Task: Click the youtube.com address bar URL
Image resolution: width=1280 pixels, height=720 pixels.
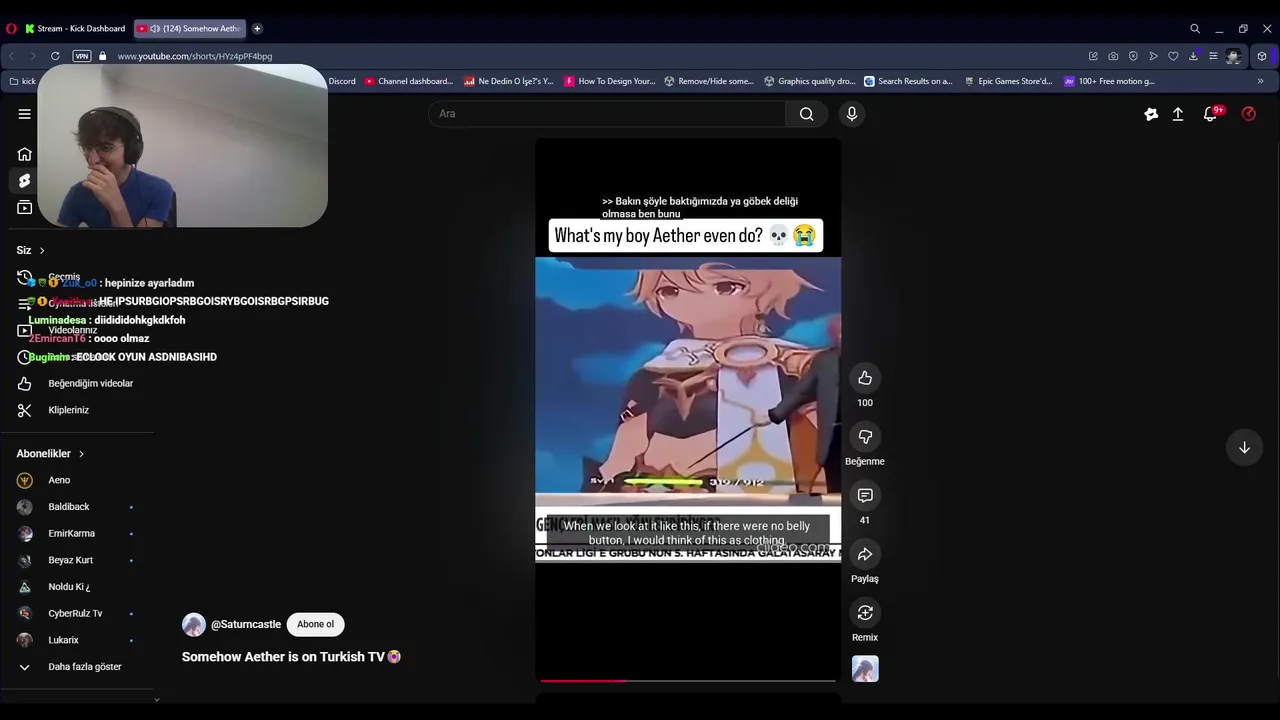Action: (x=195, y=56)
